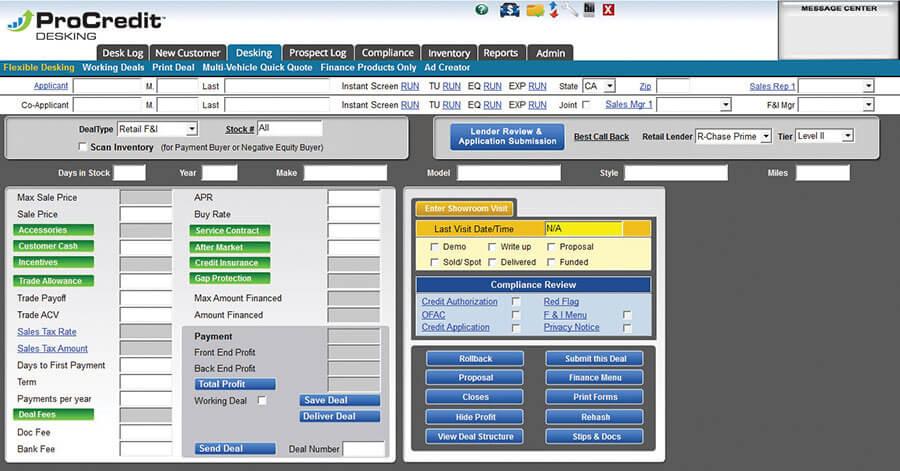Click the blue car dollar icon

tap(509, 10)
